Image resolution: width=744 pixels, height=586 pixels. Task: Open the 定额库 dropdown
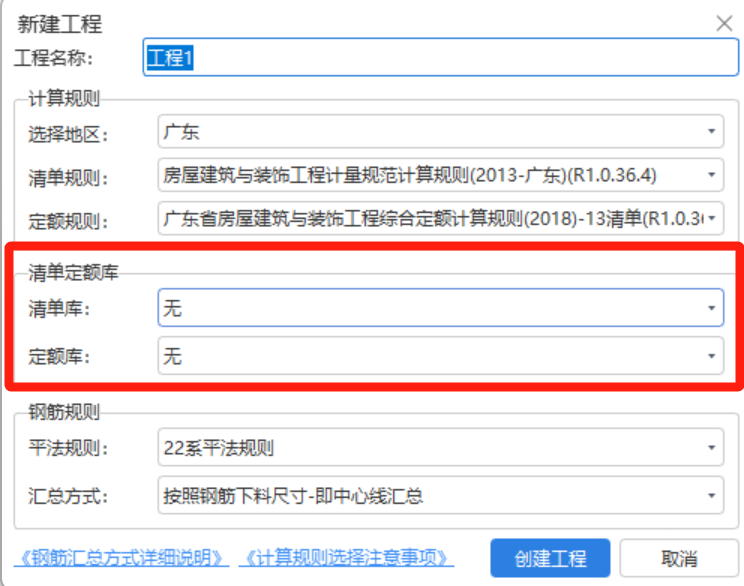tap(440, 355)
